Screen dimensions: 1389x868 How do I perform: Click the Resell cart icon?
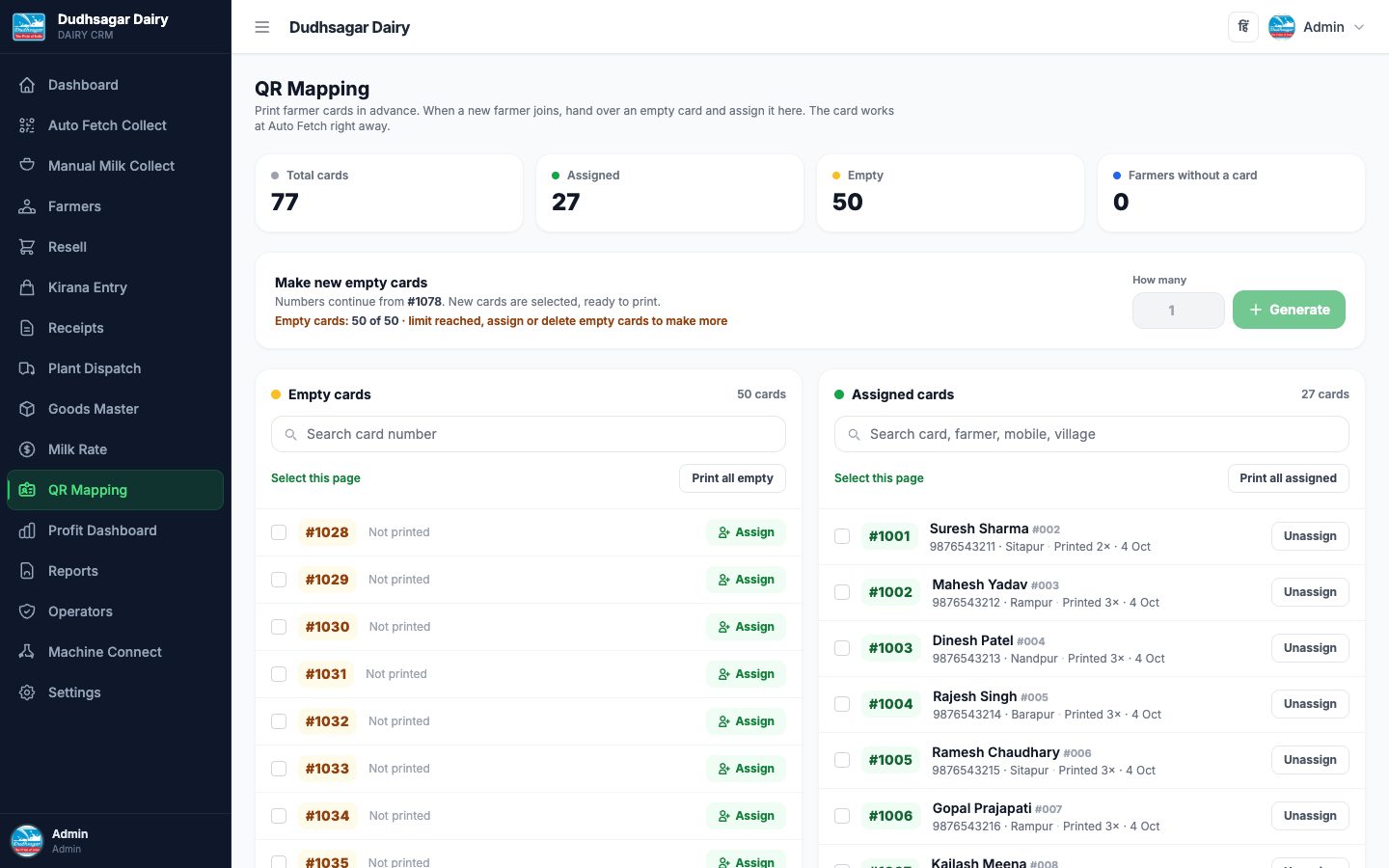27,247
